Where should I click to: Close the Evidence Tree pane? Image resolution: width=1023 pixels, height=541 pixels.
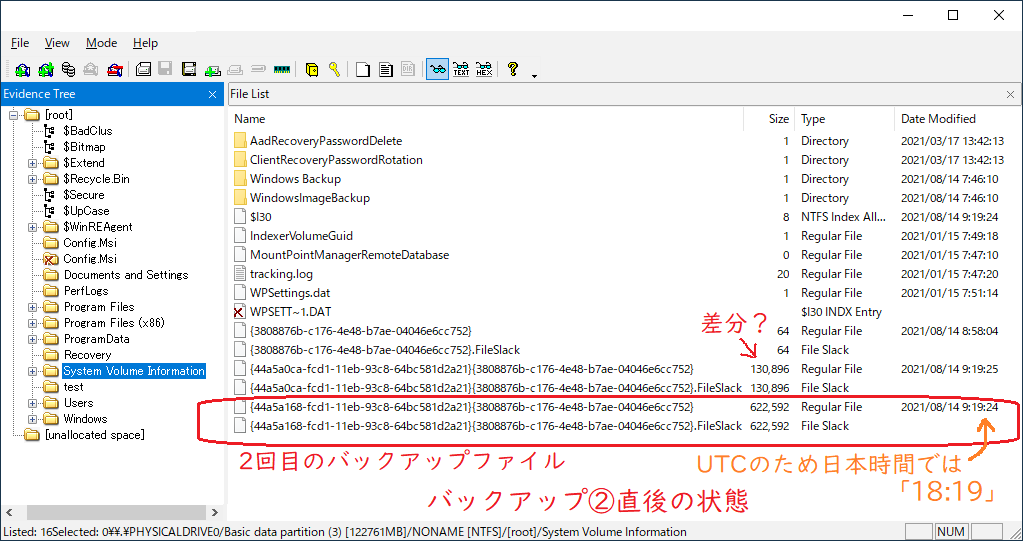click(212, 95)
